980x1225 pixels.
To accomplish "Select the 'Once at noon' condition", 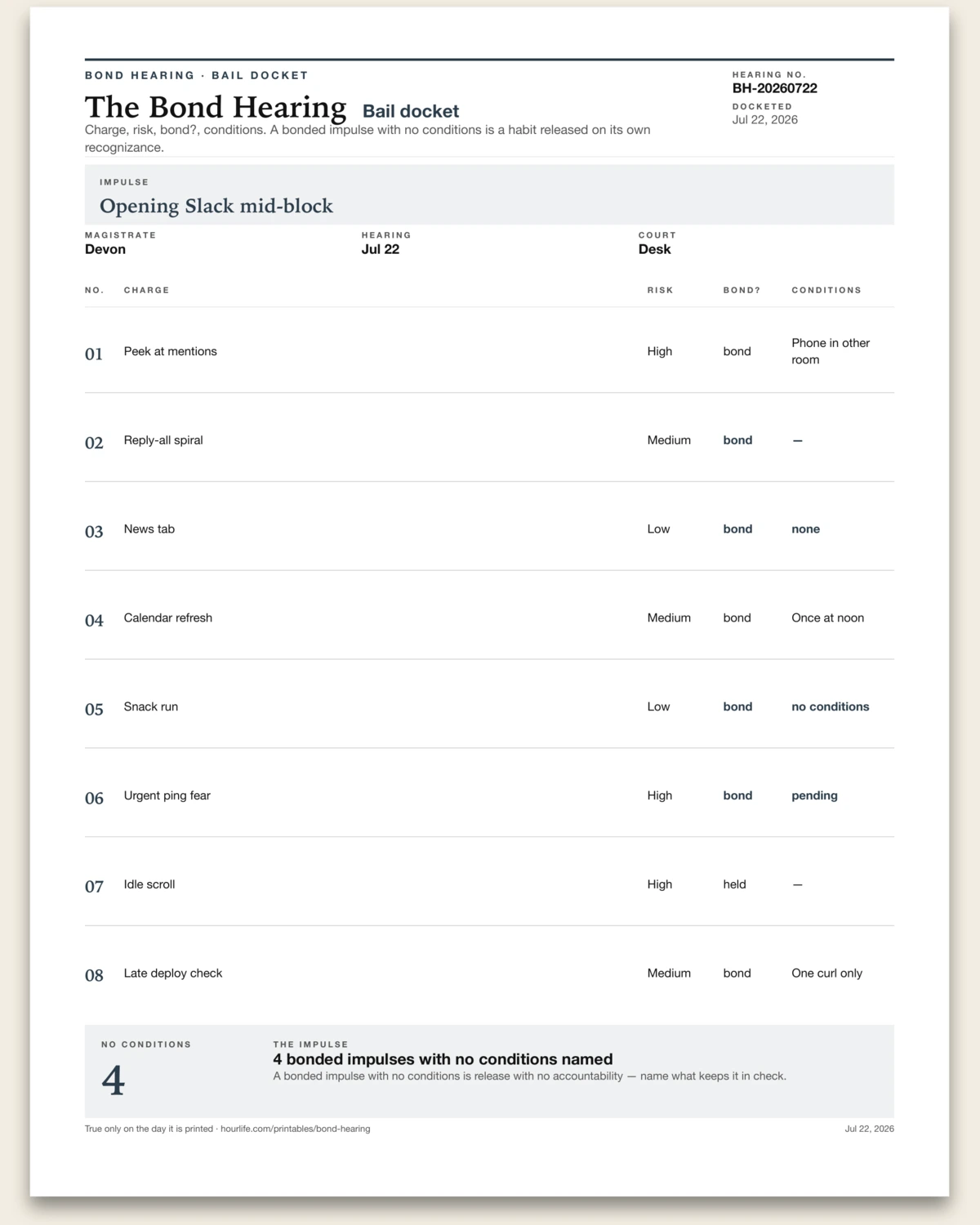I will coord(827,618).
